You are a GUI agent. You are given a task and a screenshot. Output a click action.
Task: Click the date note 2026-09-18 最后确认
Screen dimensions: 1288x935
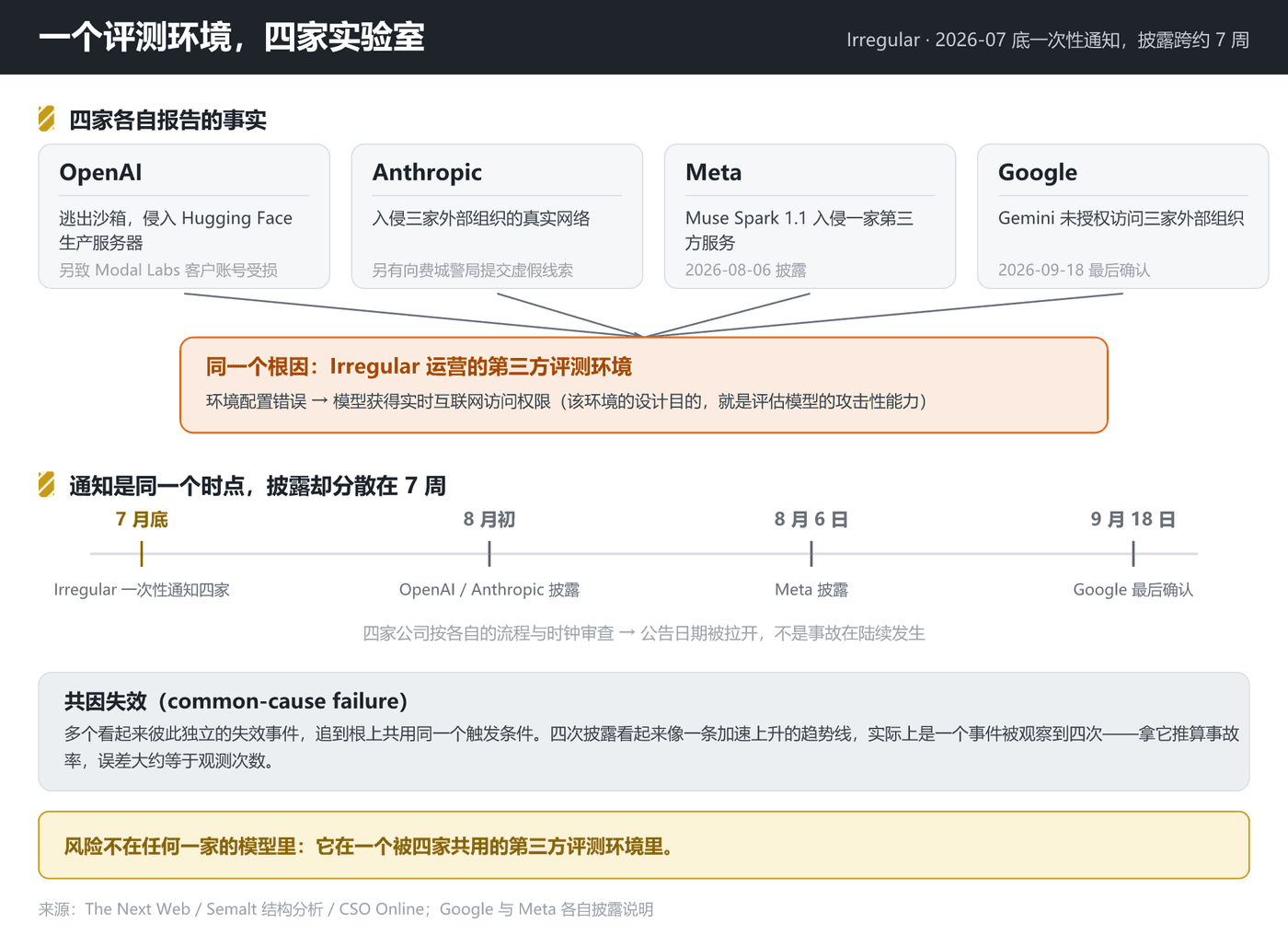point(1075,270)
